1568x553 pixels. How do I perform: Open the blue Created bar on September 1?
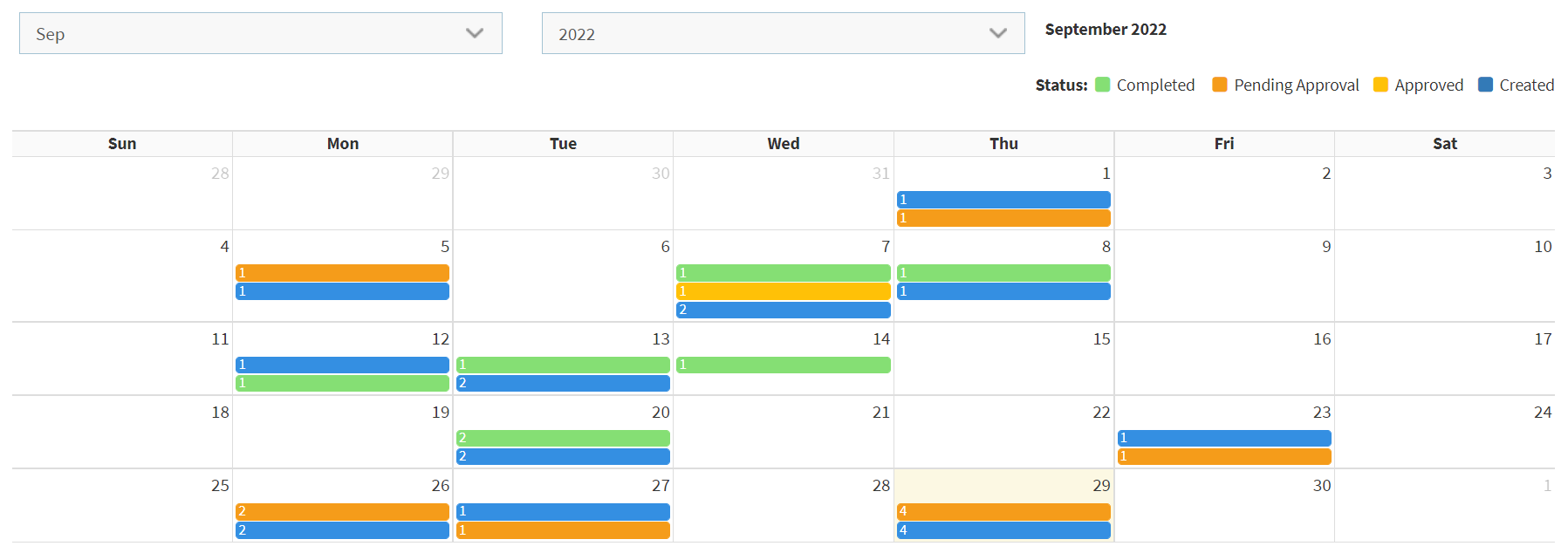click(x=1003, y=200)
